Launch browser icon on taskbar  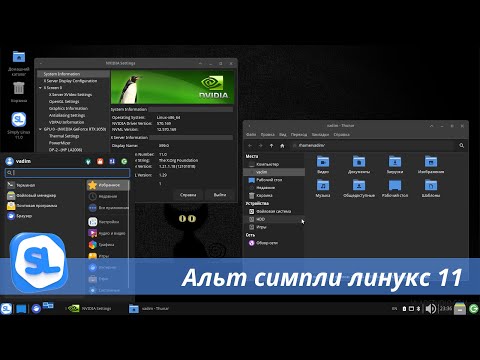[x=36, y=309]
